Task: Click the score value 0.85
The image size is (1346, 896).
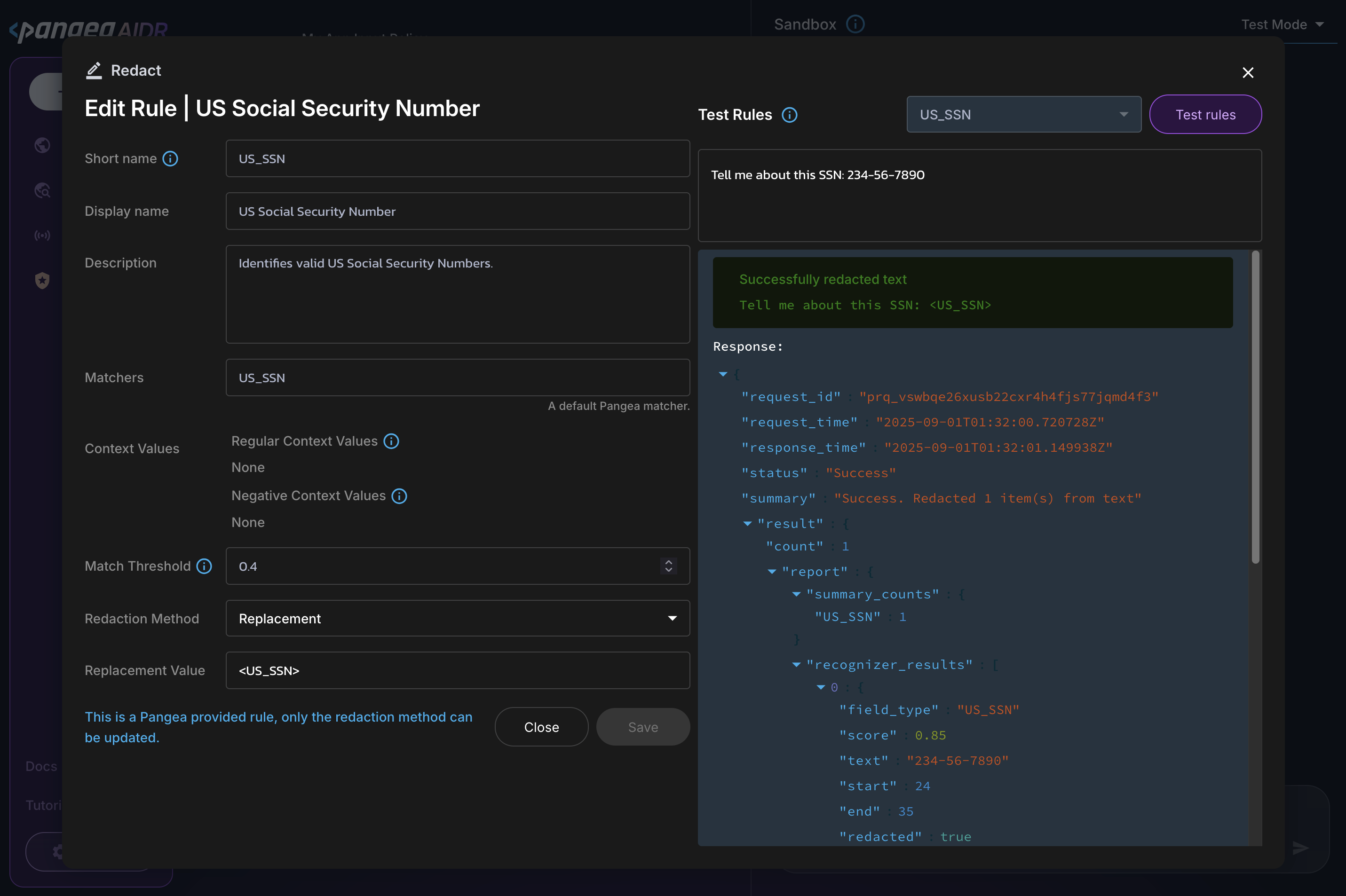Action: point(930,735)
